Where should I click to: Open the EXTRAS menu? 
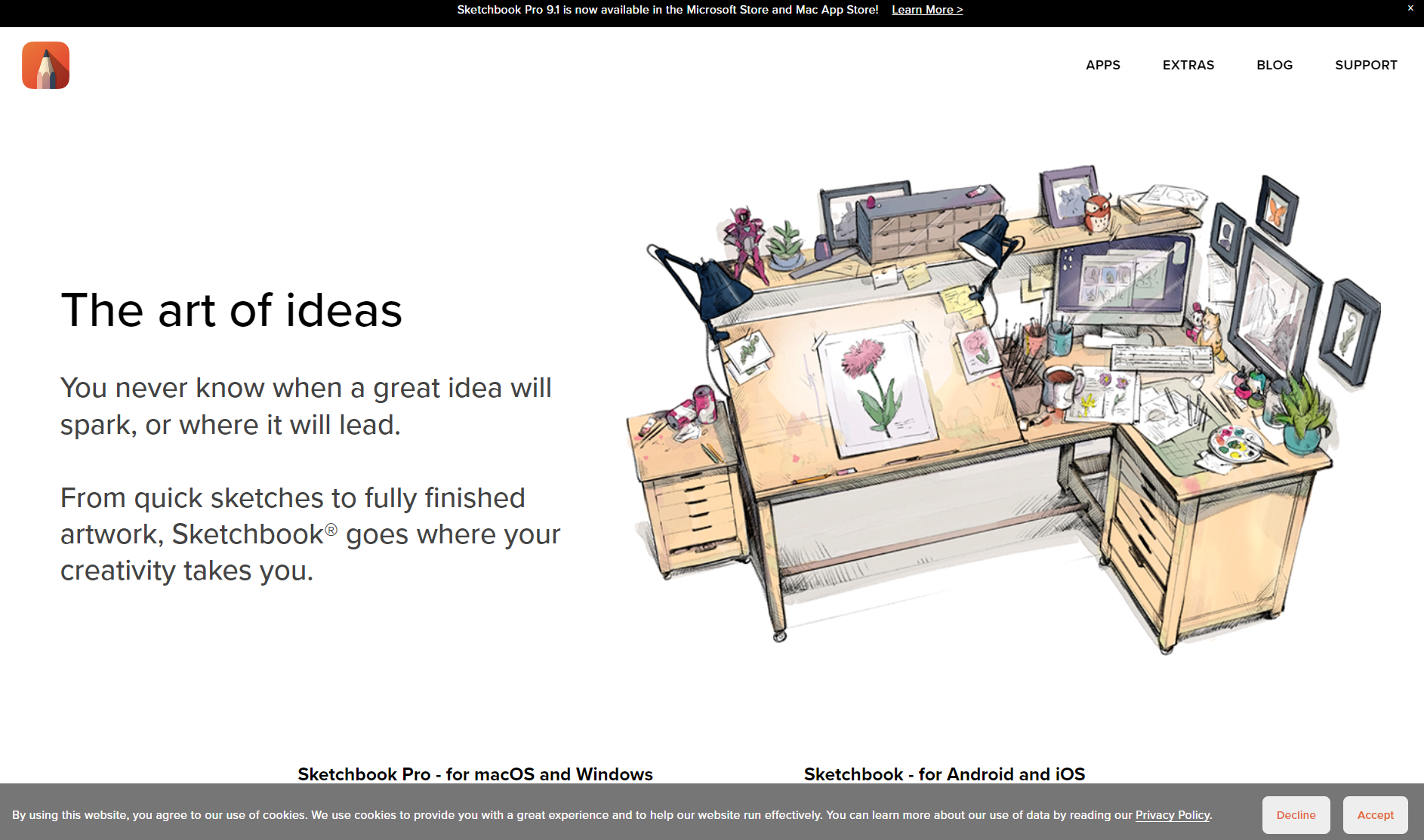[1188, 65]
